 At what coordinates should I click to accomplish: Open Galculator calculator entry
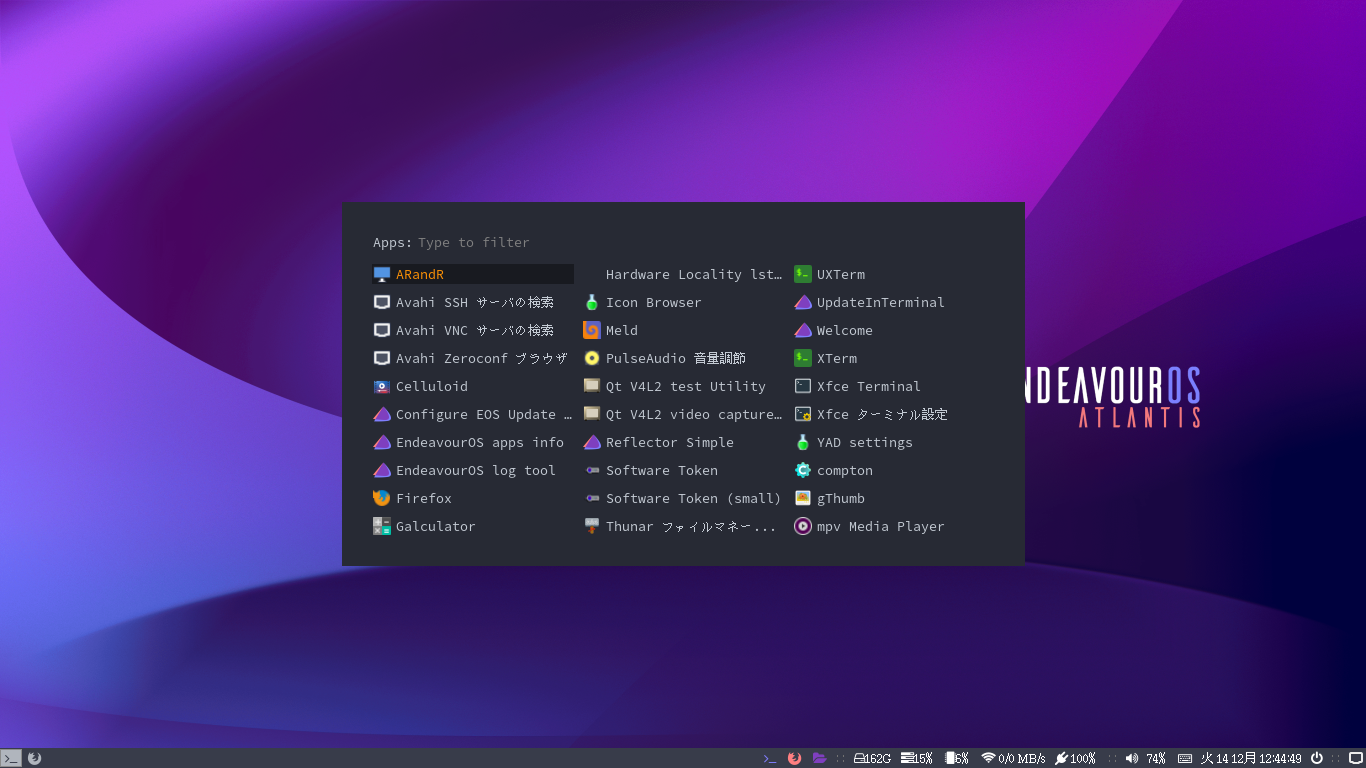473,526
